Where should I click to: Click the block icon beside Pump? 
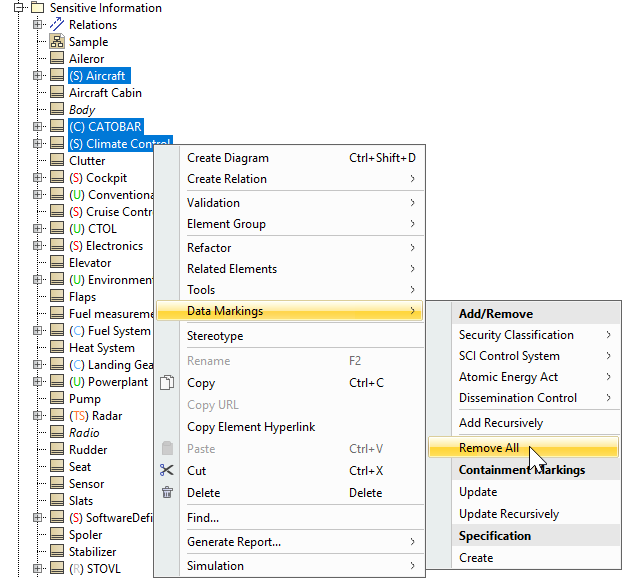tap(57, 398)
